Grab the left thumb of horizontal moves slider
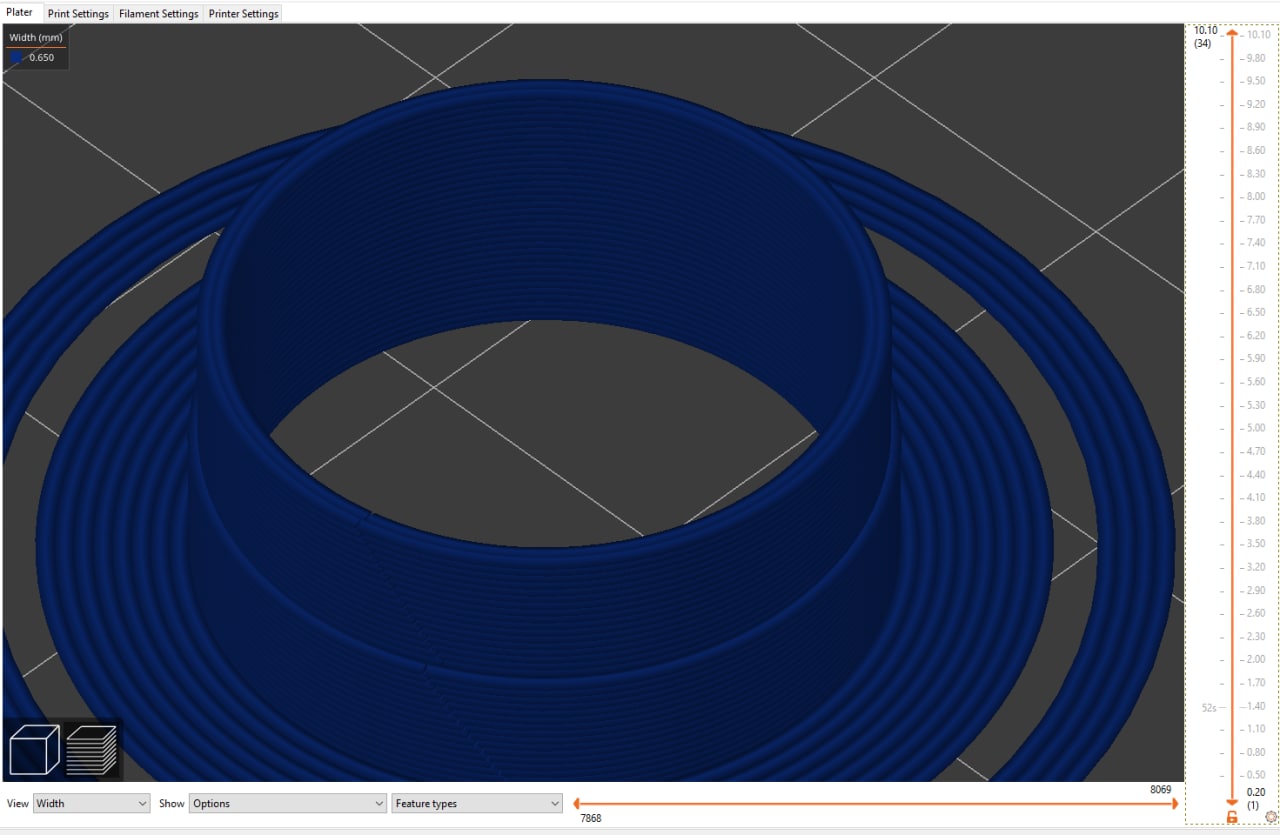Screen dimensions: 1280x835 pos(578,803)
